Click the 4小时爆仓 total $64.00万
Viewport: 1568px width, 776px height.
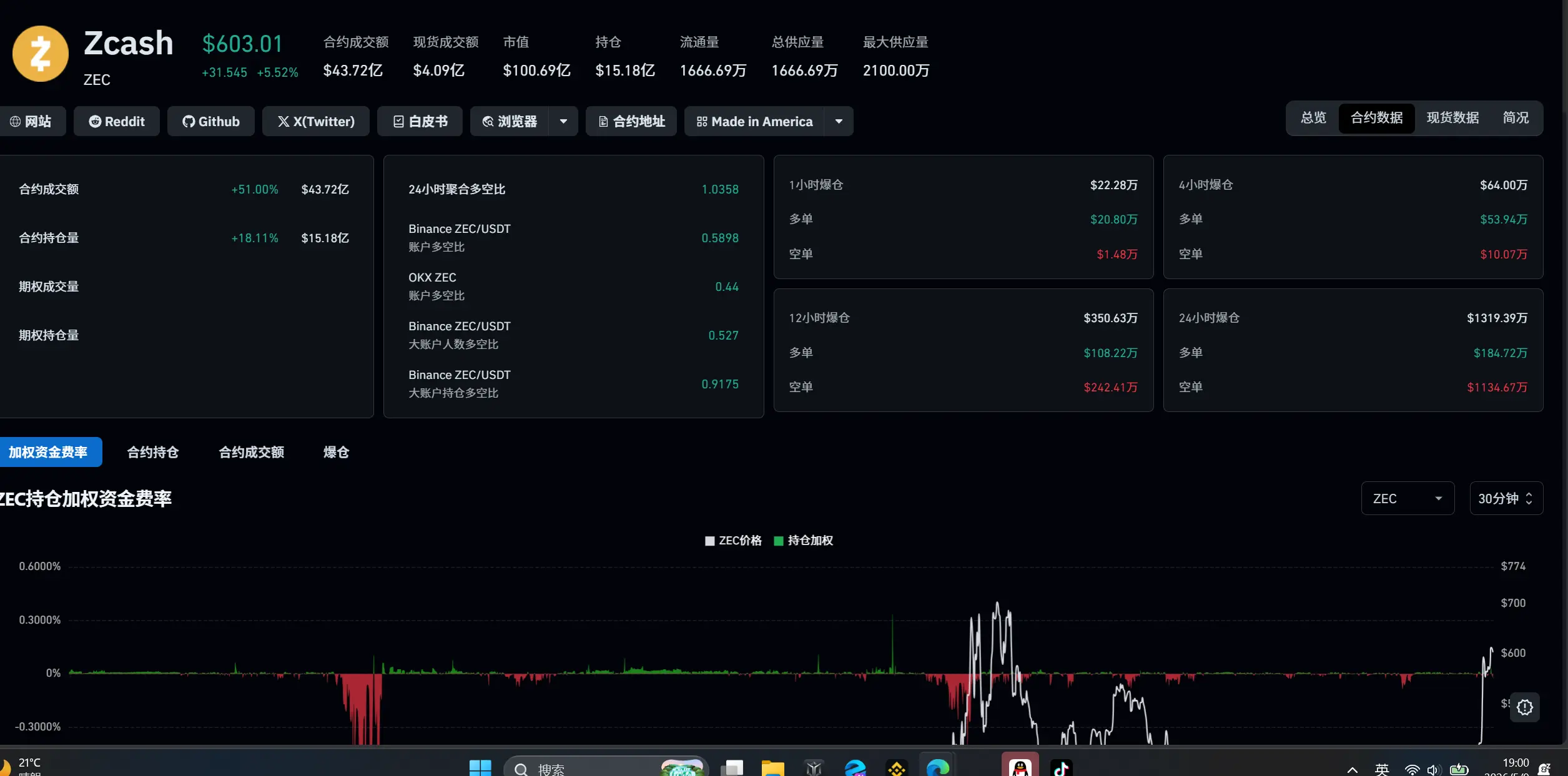[x=1504, y=185]
